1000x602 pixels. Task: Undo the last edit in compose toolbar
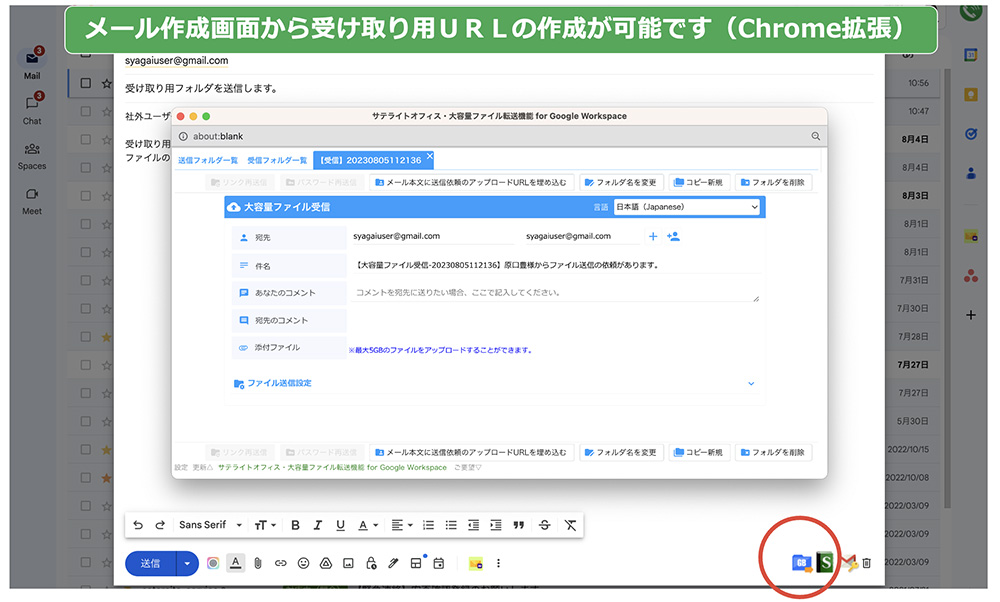[138, 525]
